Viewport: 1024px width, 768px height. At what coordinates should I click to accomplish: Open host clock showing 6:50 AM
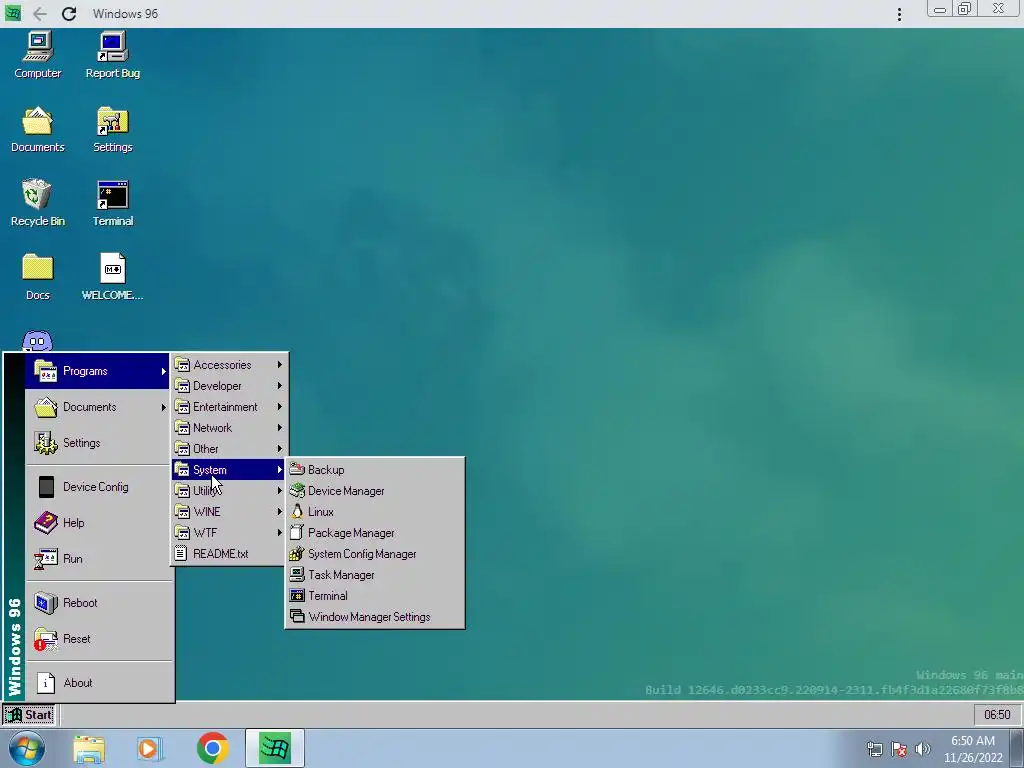point(973,748)
